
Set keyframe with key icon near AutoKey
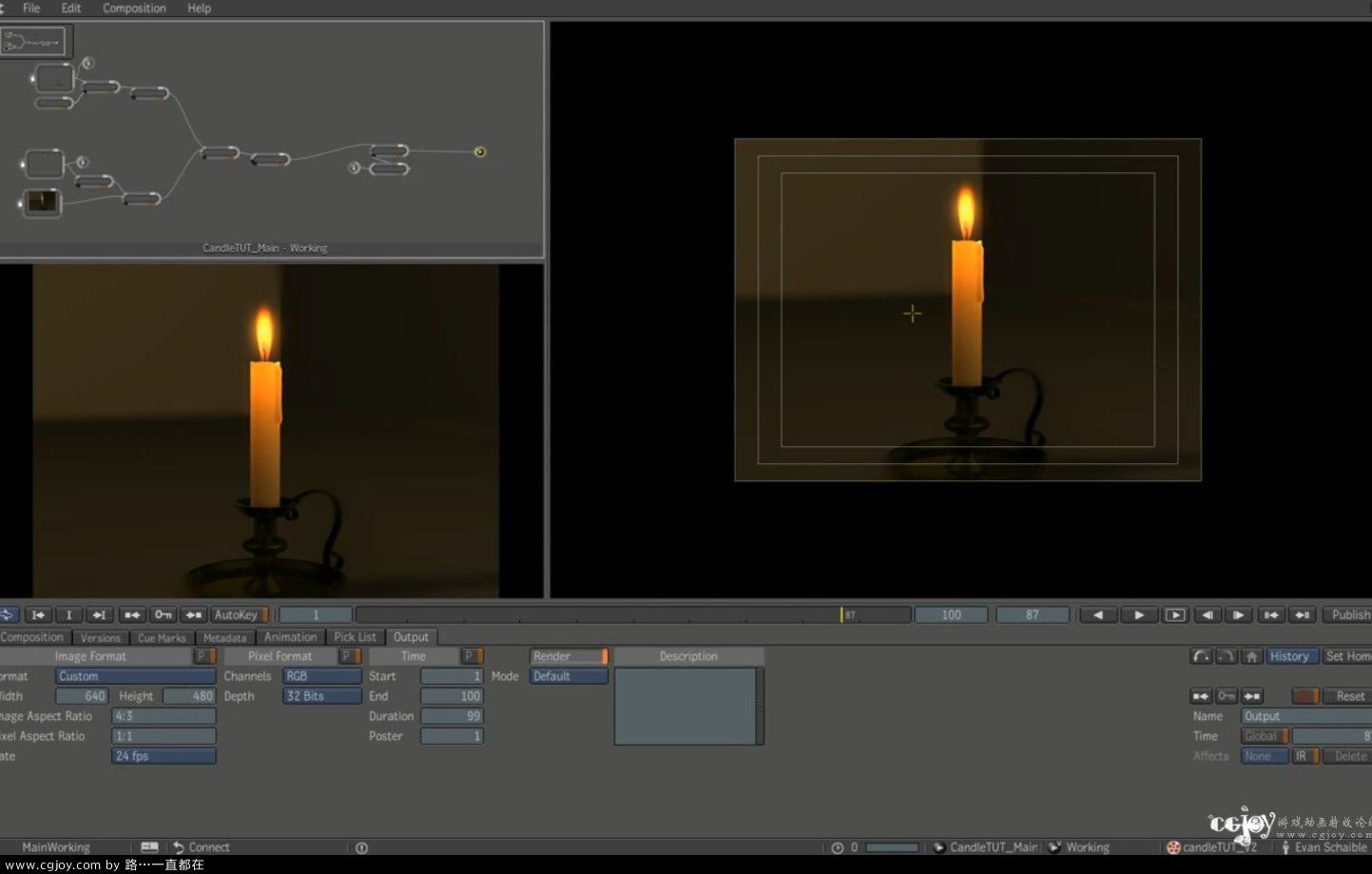(x=164, y=615)
